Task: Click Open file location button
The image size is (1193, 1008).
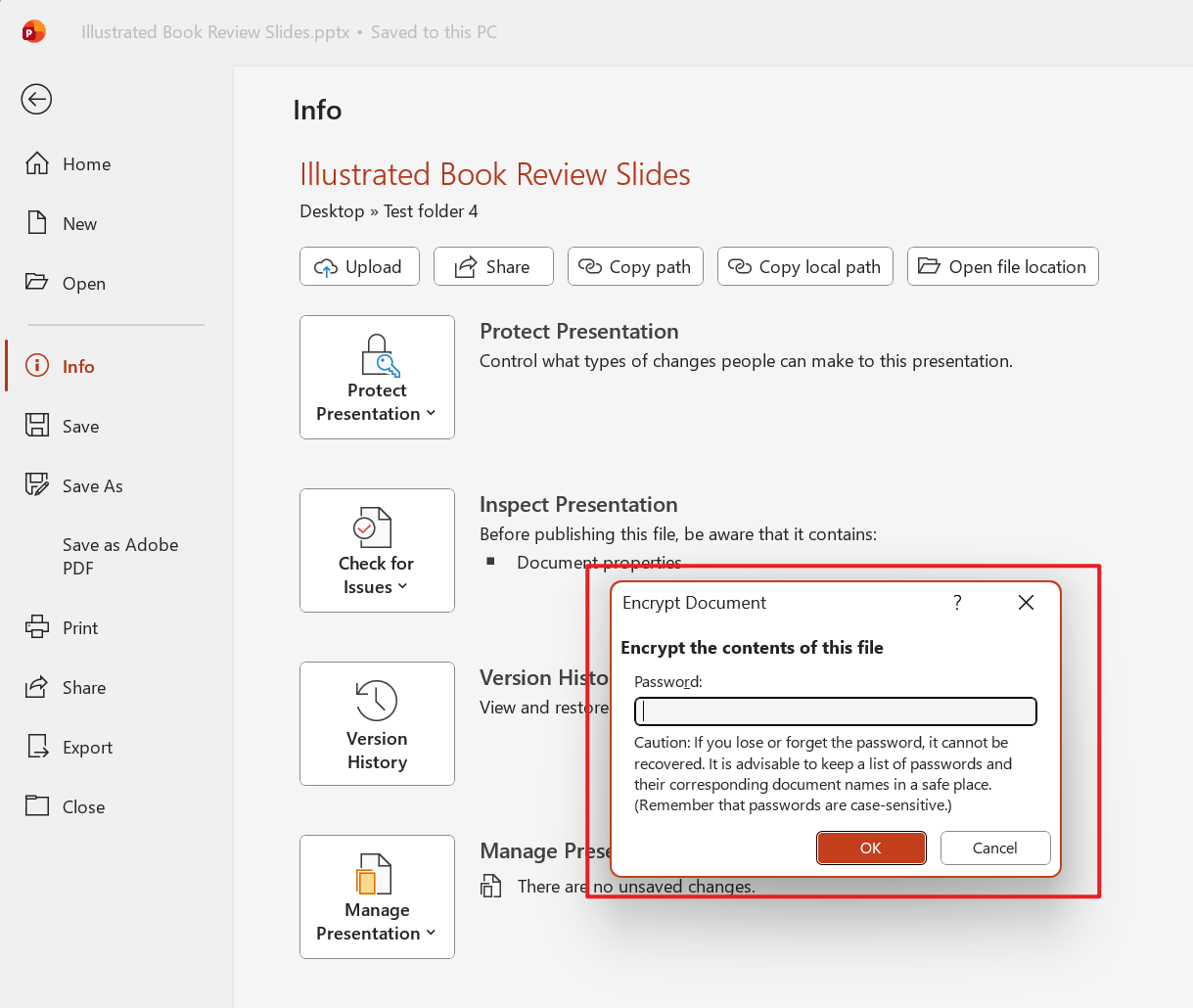Action: (1002, 266)
